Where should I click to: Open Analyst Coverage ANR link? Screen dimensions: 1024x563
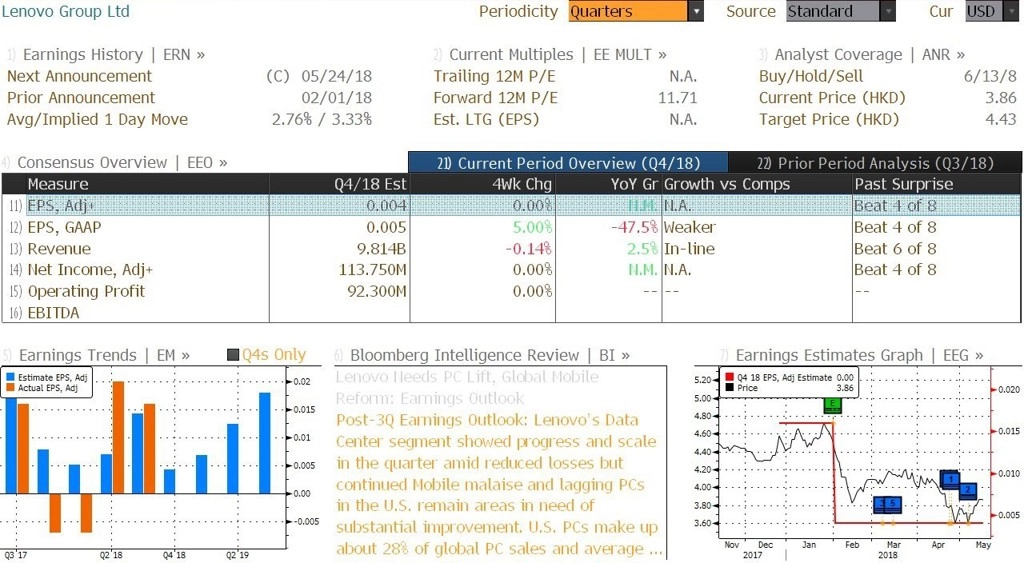click(x=862, y=55)
